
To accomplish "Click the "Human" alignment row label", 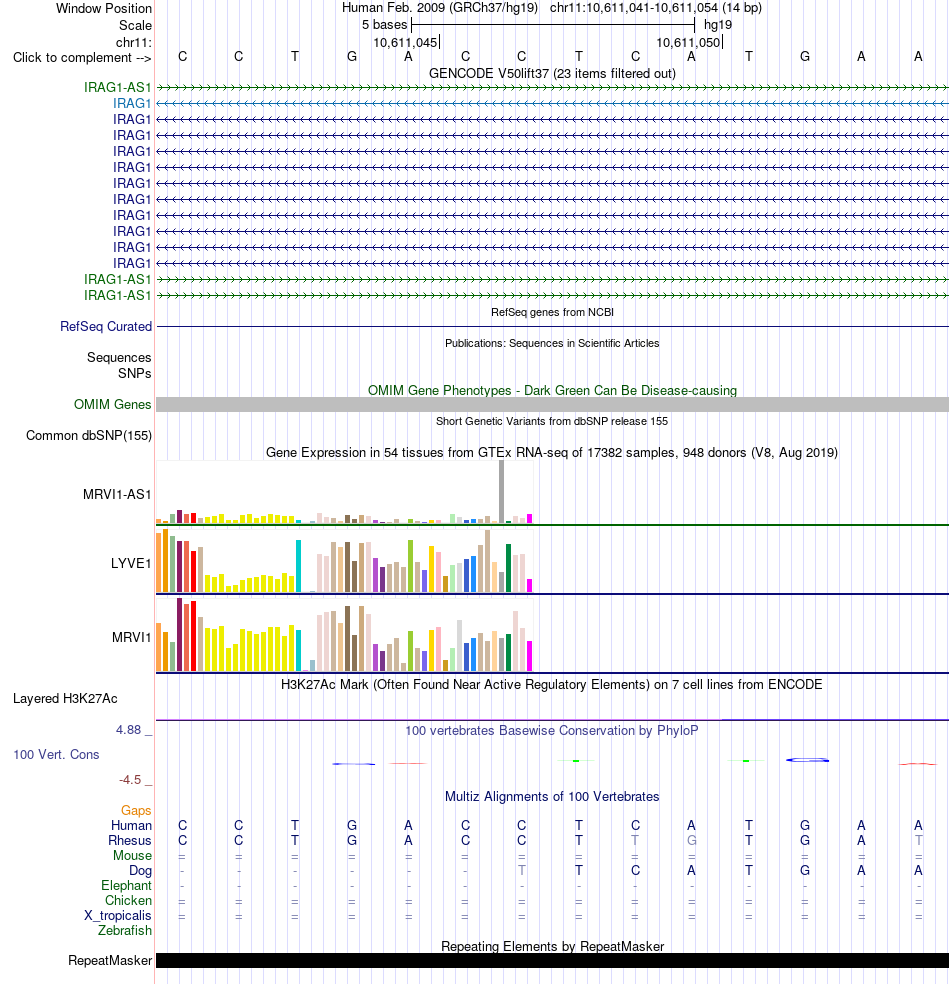I will coord(131,825).
